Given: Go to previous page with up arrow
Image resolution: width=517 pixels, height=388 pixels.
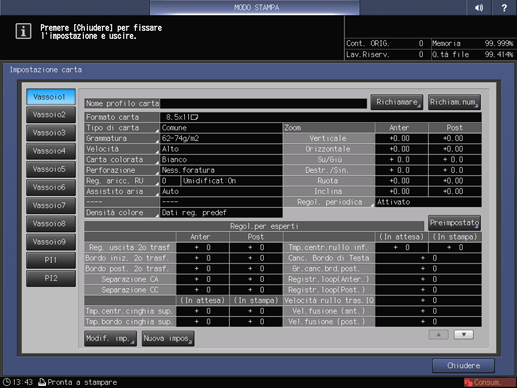Looking at the screenshot, I should (438, 335).
